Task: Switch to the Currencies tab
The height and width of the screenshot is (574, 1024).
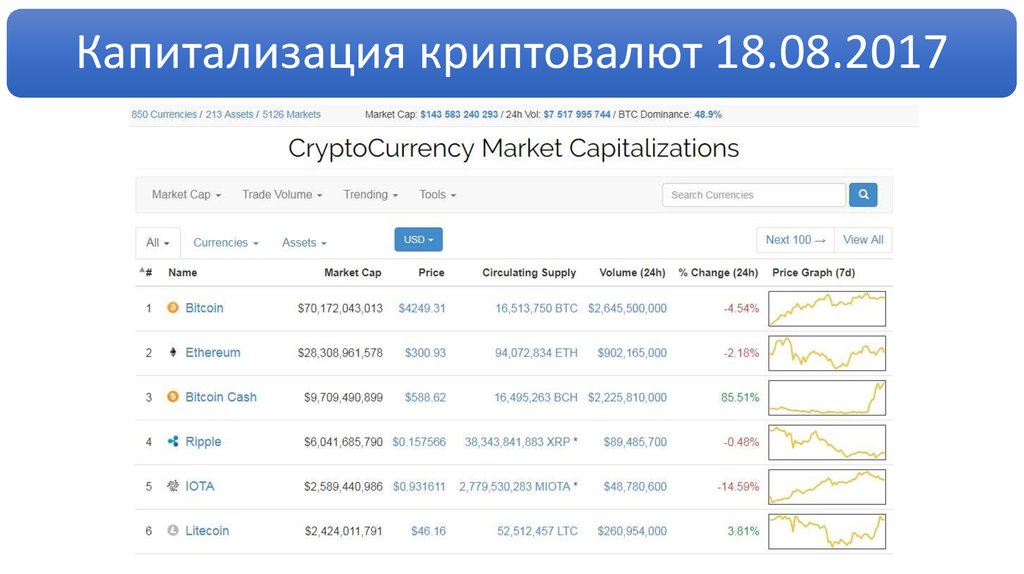Action: point(226,243)
